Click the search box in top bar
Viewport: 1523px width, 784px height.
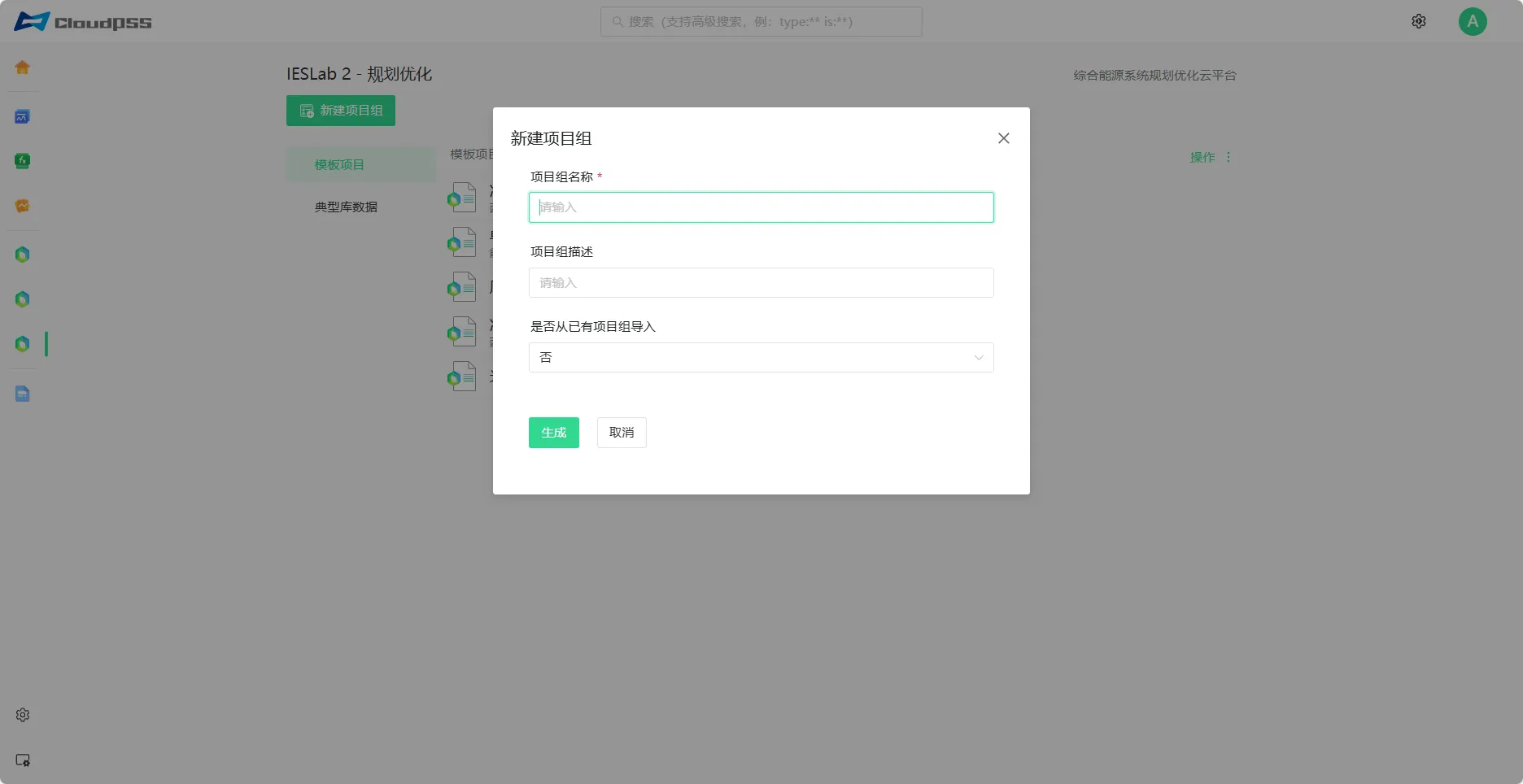click(x=761, y=22)
